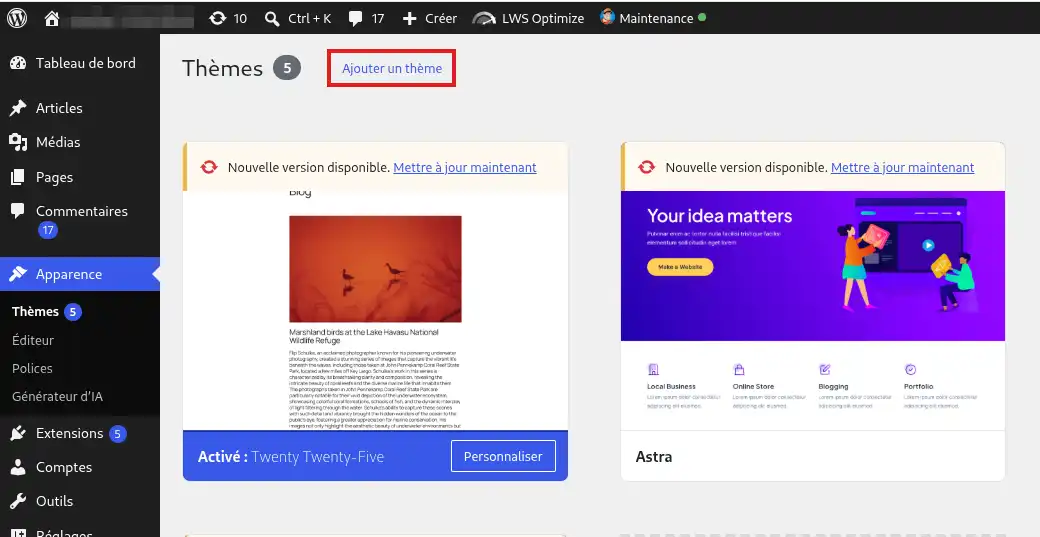Open the Polices submenu item
Viewport: 1040px width, 537px height.
click(x=32, y=369)
